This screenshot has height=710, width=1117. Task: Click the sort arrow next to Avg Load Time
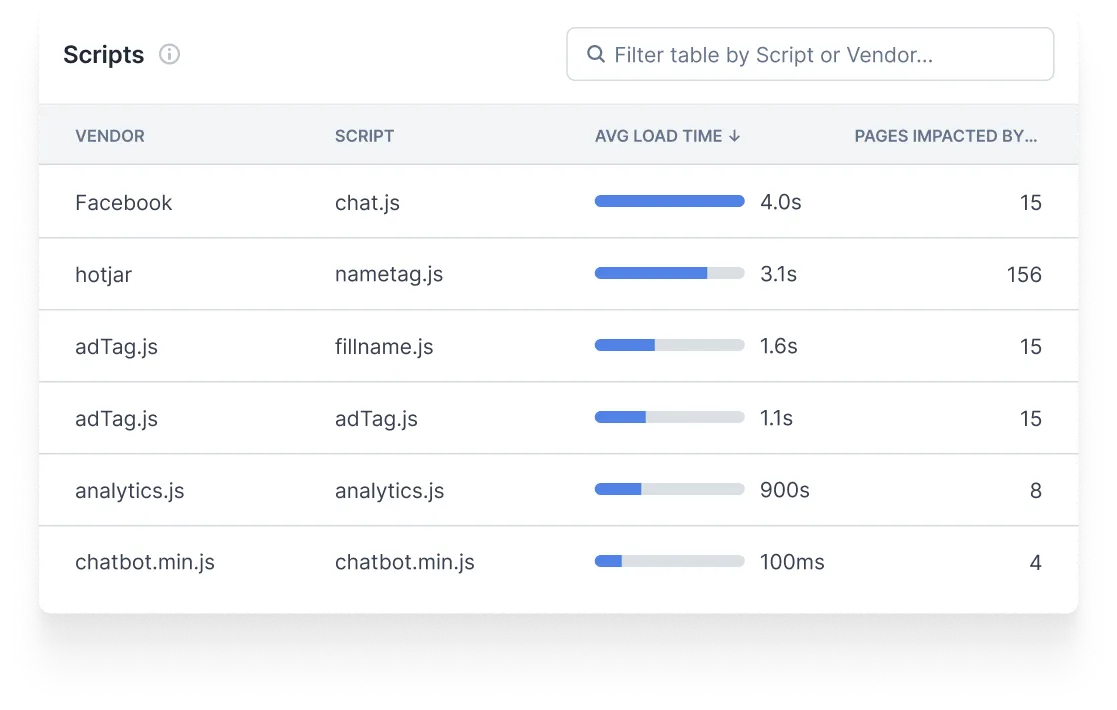coord(735,136)
